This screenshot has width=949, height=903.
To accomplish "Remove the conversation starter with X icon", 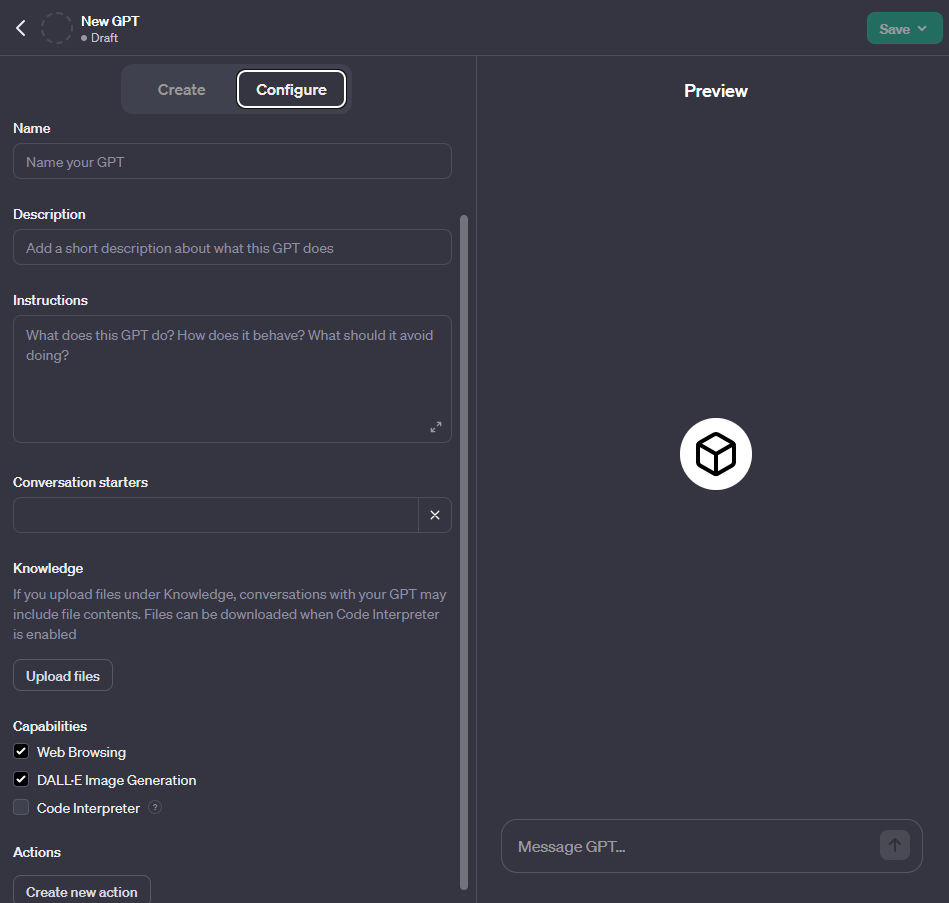I will coord(435,515).
